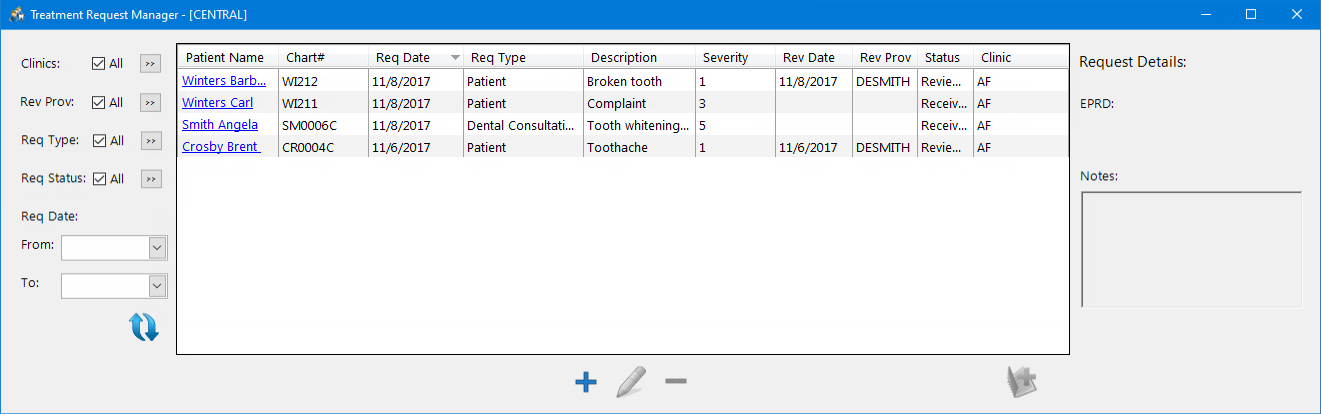Click the notes document icon at bottom right

pyautogui.click(x=1022, y=381)
